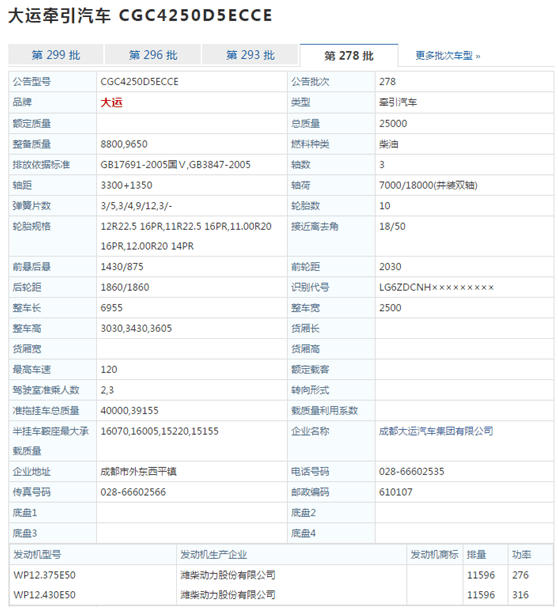The image size is (558, 609).
Task: Click fax number 028-66602566
Action: click(x=133, y=492)
